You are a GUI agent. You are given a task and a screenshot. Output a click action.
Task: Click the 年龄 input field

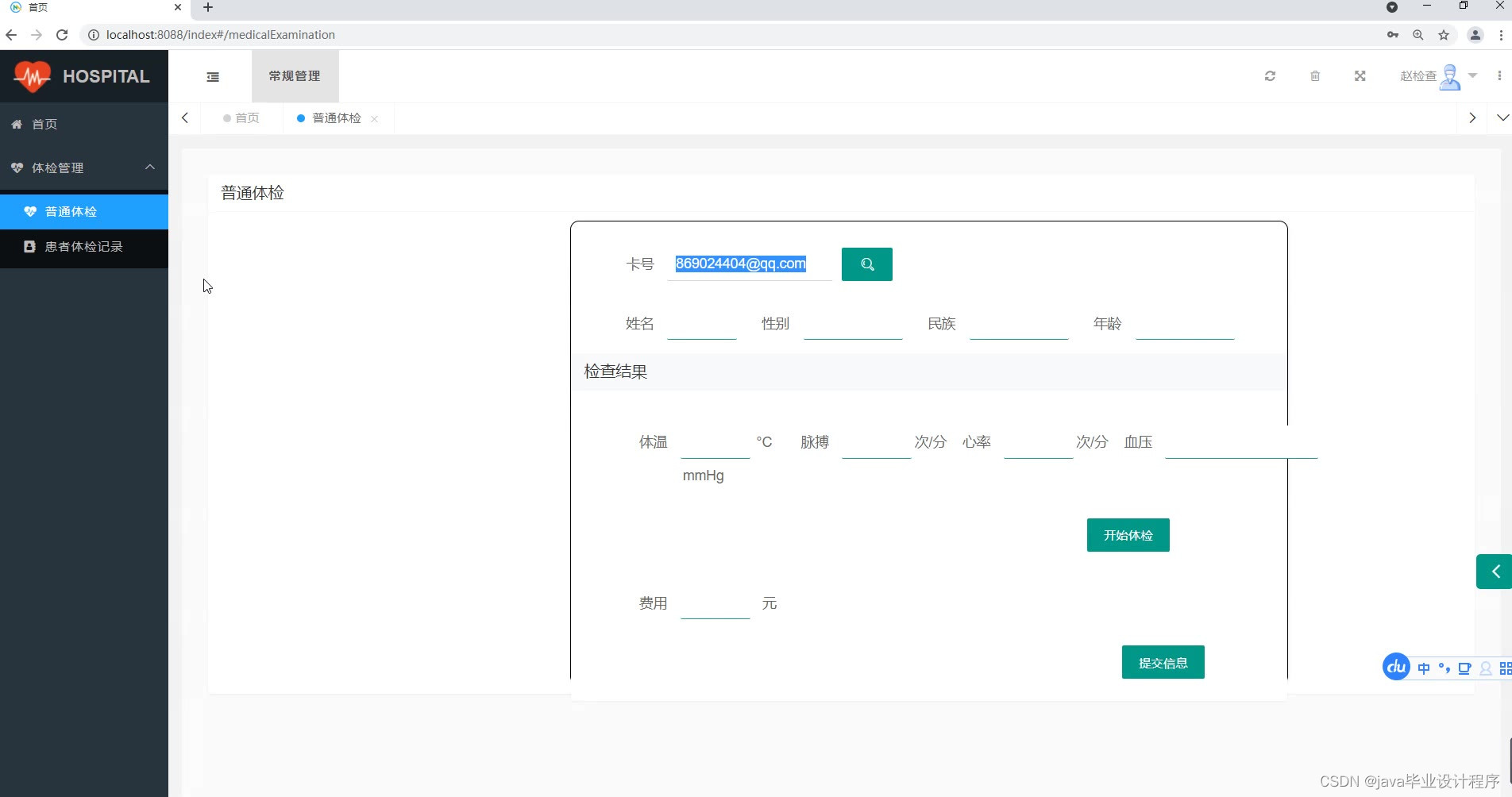coord(1185,324)
